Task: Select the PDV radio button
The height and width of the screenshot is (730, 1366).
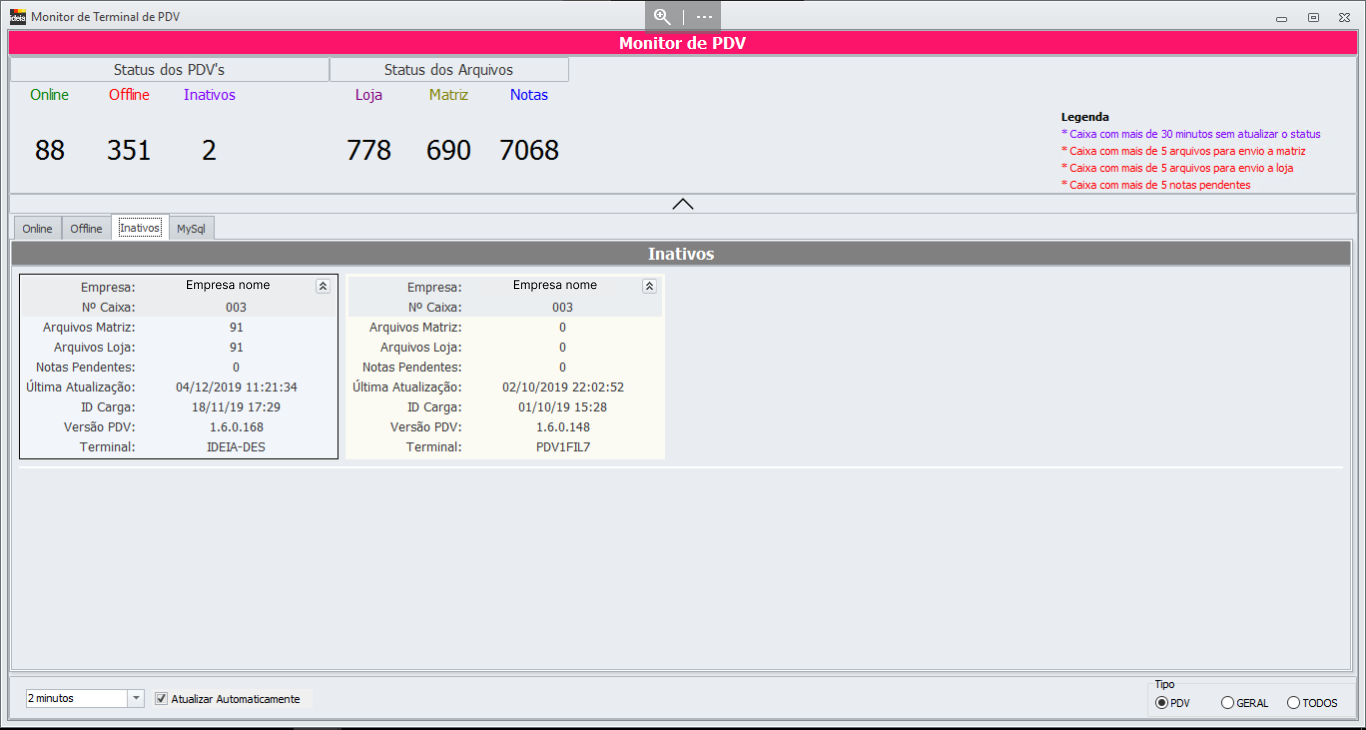Action: (1161, 703)
